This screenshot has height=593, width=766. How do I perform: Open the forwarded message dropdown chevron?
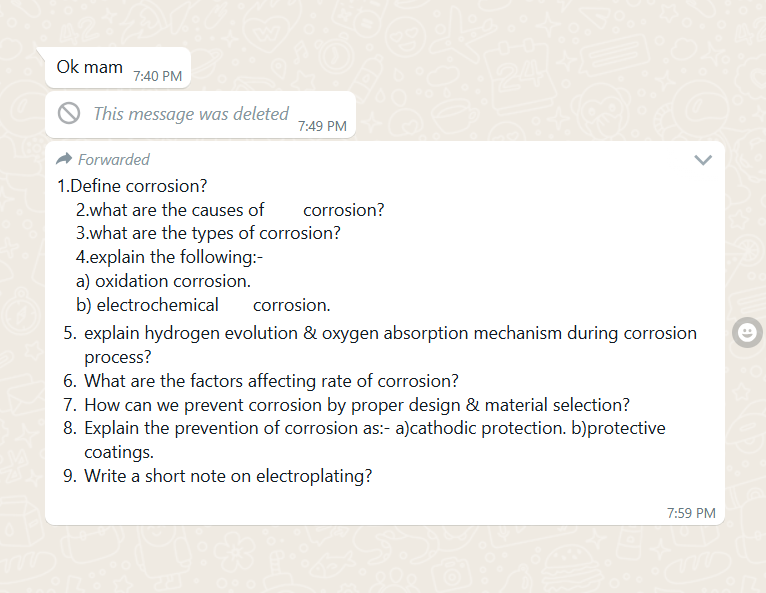coord(703,160)
